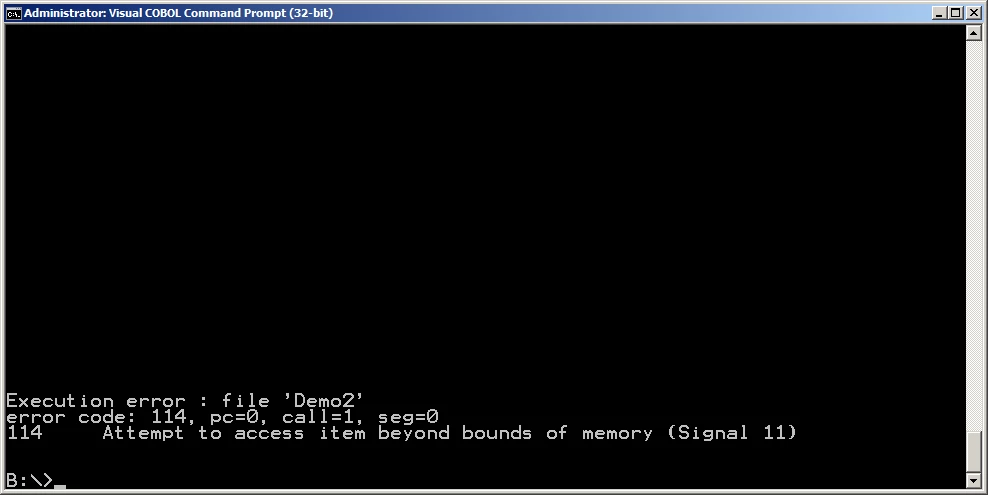Click the 'Demo2' file name in the error

point(323,401)
